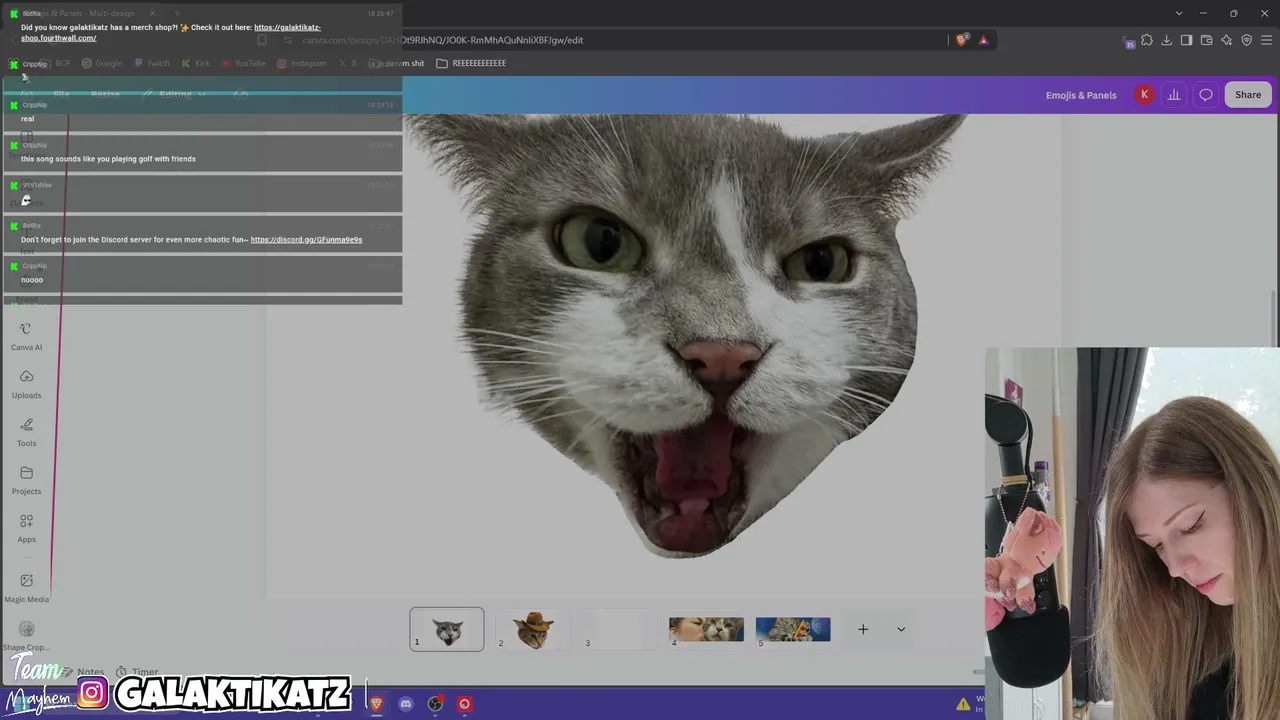Viewport: 1280px width, 720px height.
Task: Open the Brave VPN shield icon
Action: (x=1247, y=40)
